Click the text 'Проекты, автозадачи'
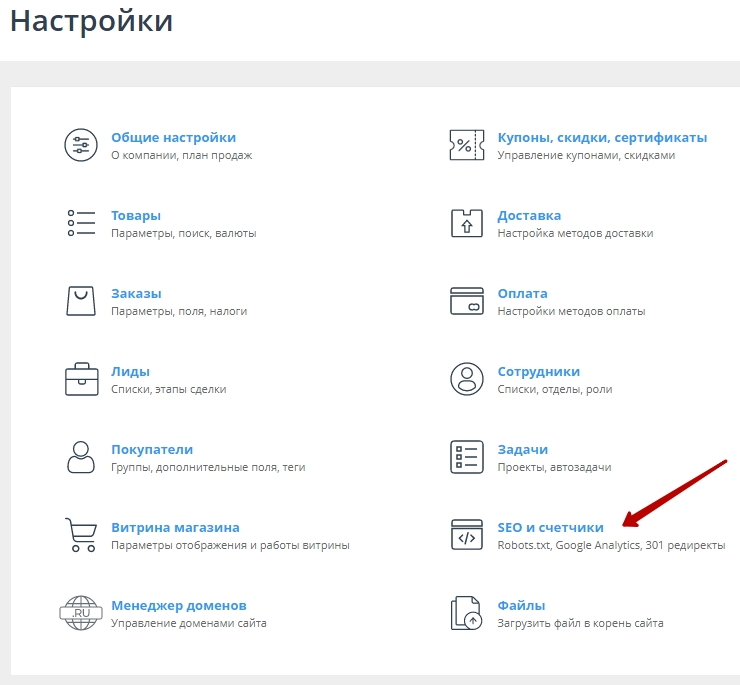Image resolution: width=740 pixels, height=685 pixels. [x=554, y=467]
